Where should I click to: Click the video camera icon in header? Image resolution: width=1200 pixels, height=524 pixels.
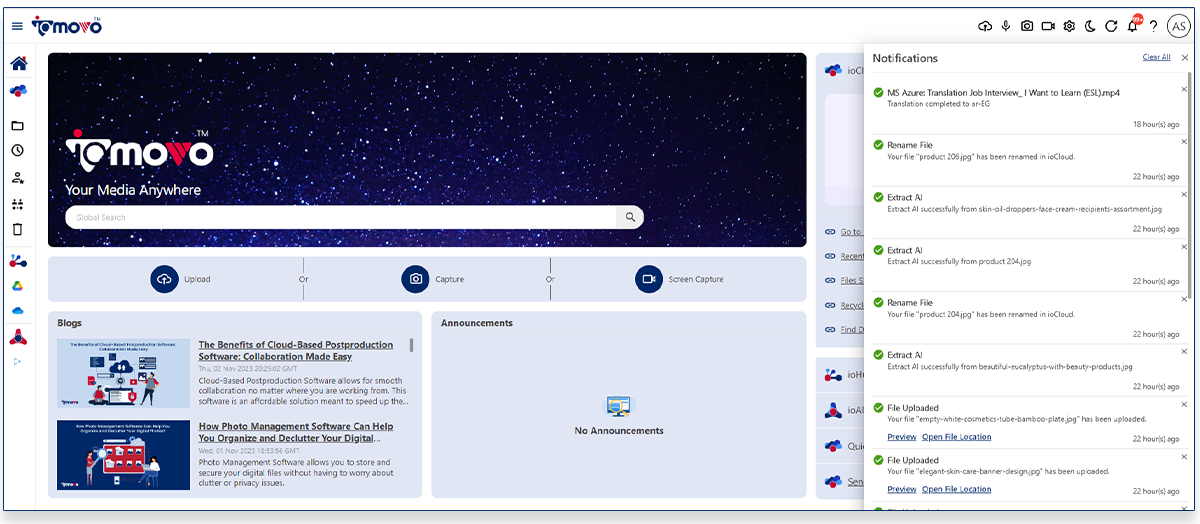coord(1048,26)
